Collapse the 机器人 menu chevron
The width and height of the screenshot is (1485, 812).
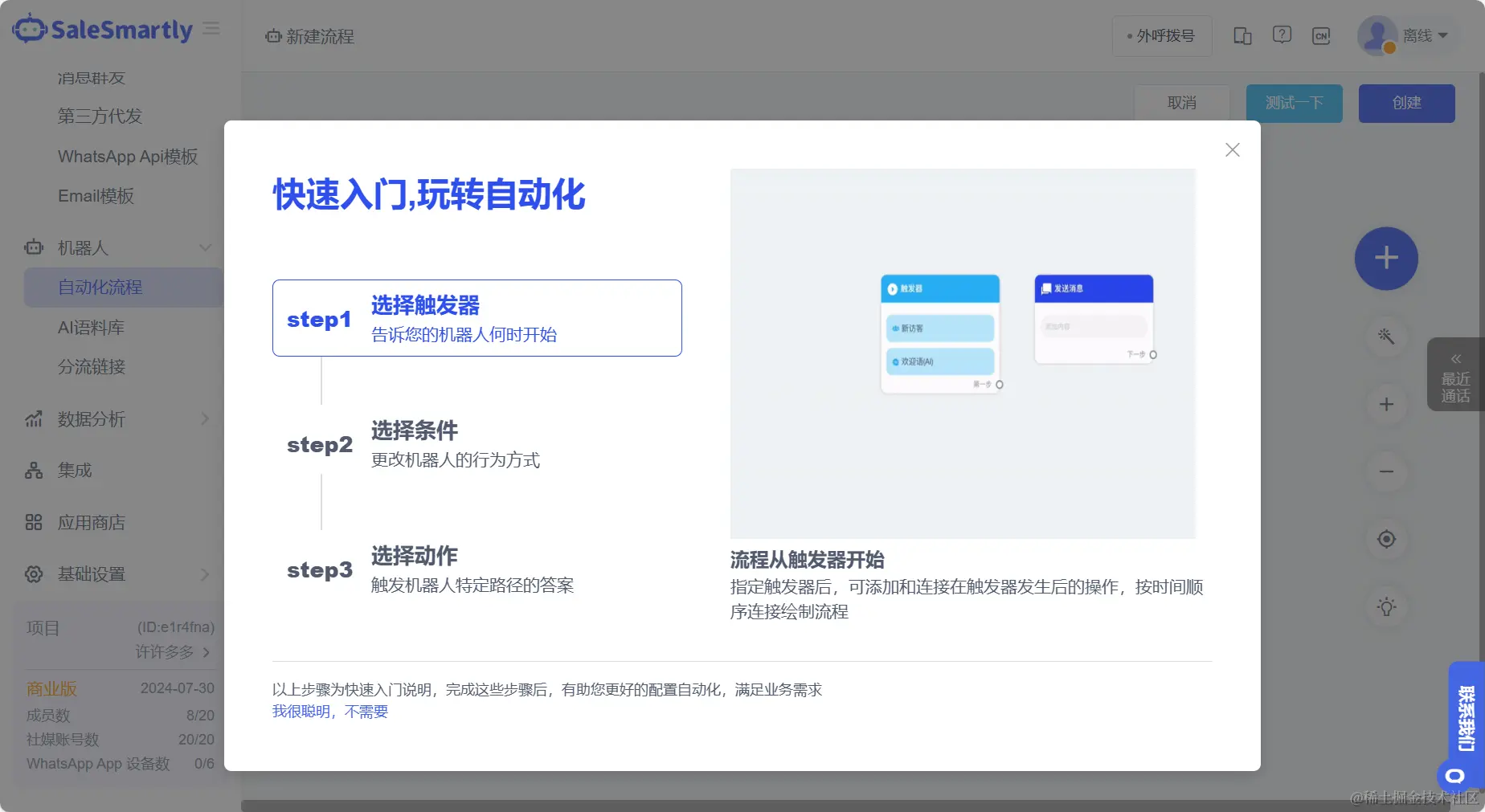(205, 247)
